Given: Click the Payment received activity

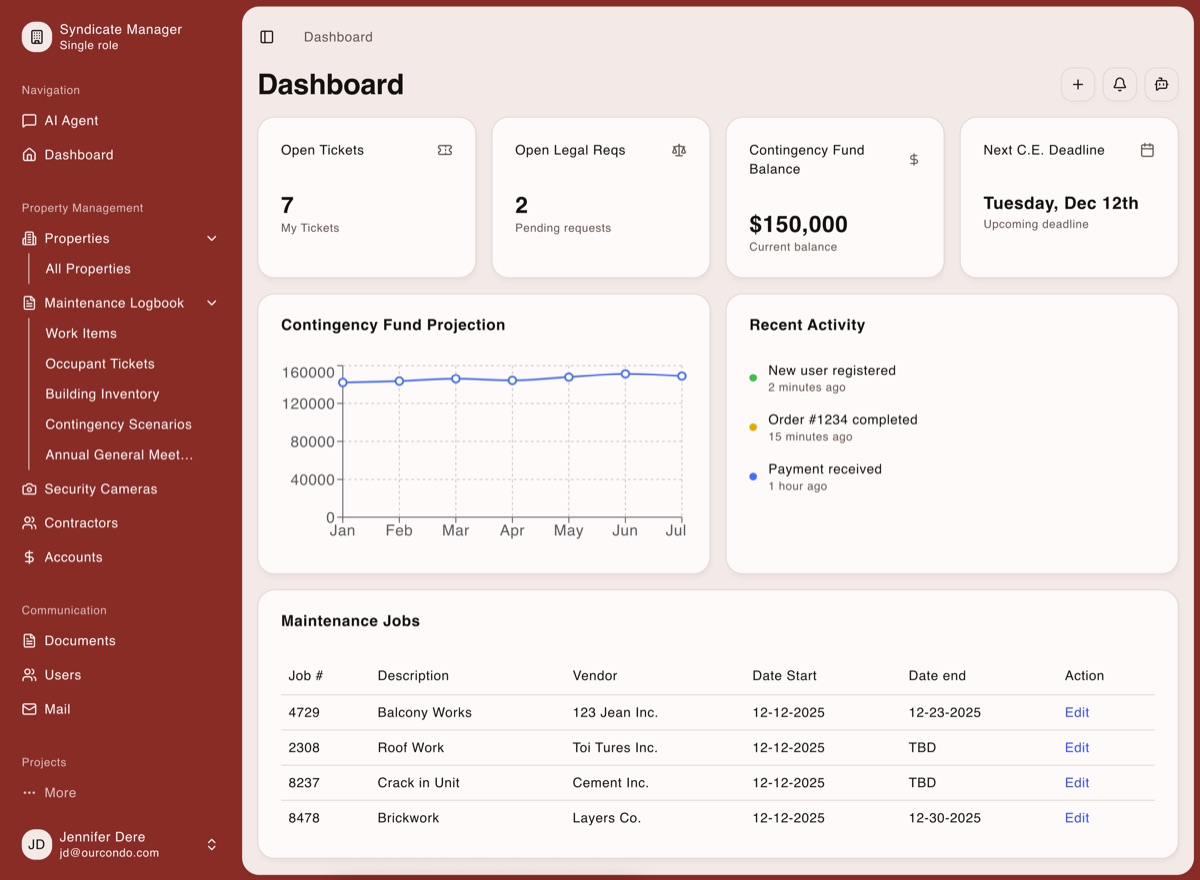Looking at the screenshot, I should pyautogui.click(x=825, y=469).
